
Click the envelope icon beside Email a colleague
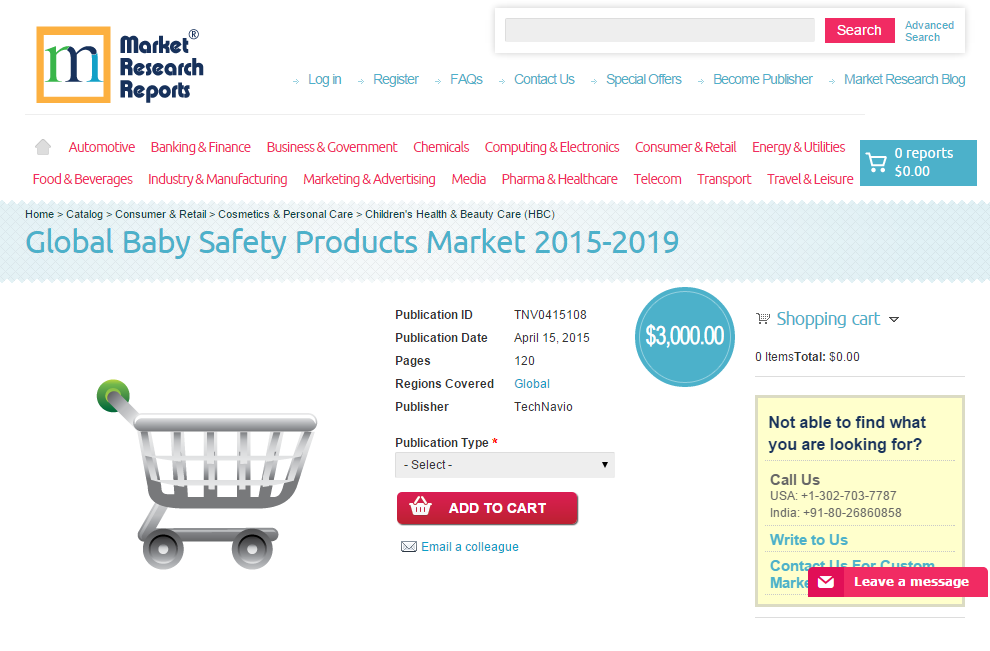pyautogui.click(x=408, y=546)
